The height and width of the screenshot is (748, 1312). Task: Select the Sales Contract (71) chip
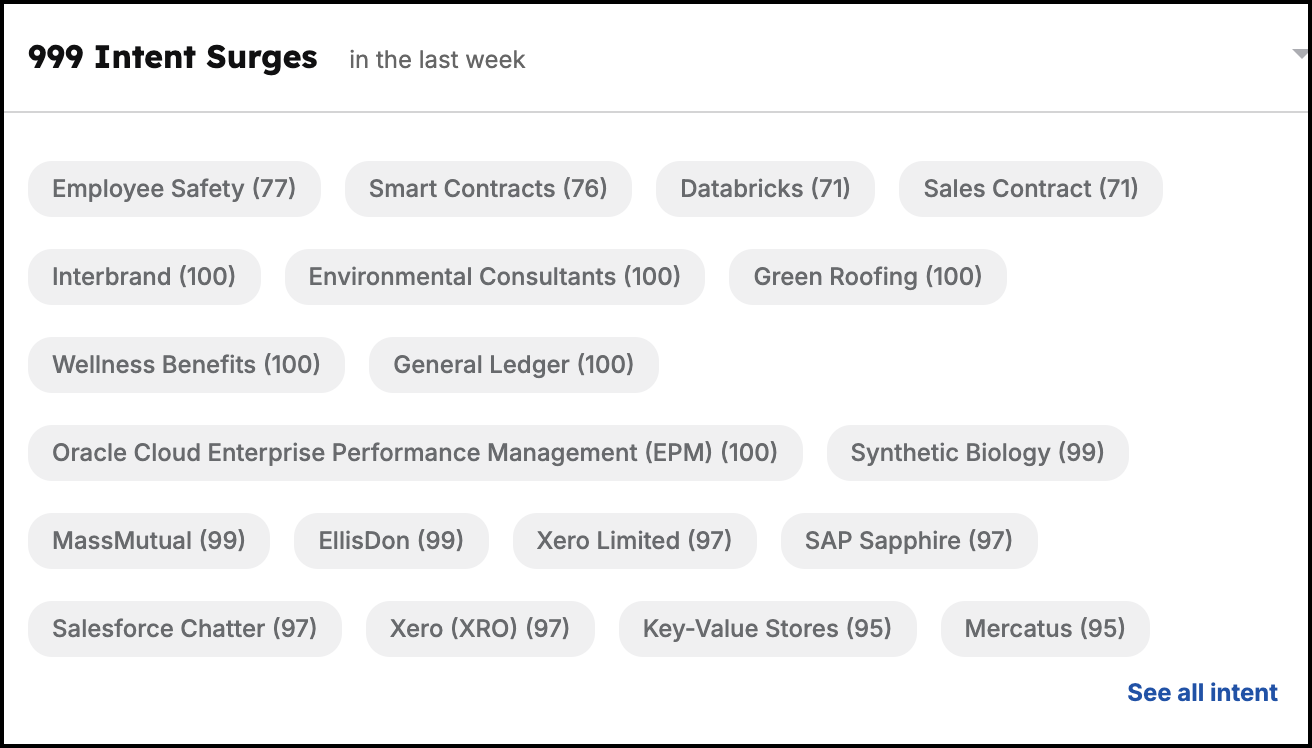(x=1031, y=189)
